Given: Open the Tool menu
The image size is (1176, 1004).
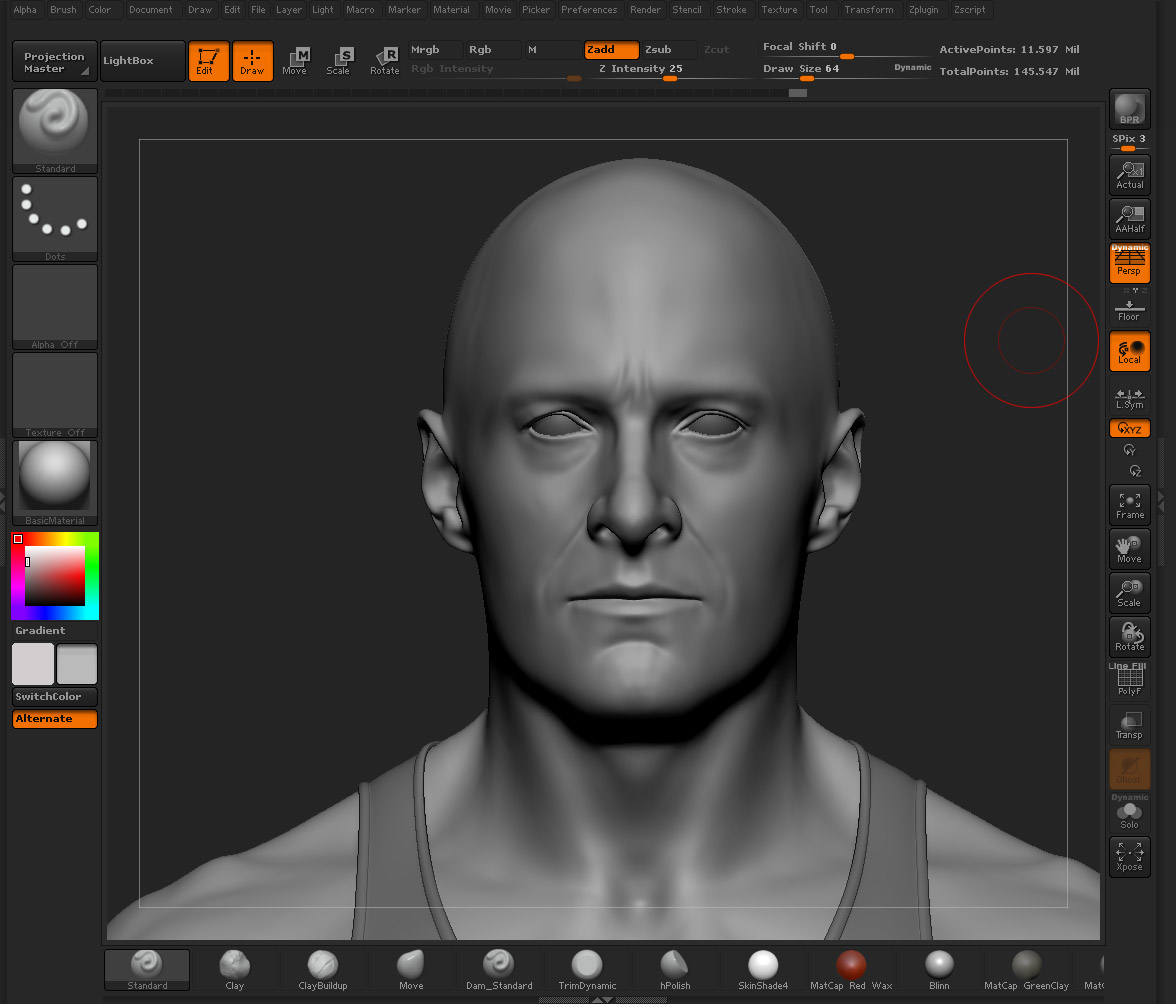Looking at the screenshot, I should (x=818, y=10).
